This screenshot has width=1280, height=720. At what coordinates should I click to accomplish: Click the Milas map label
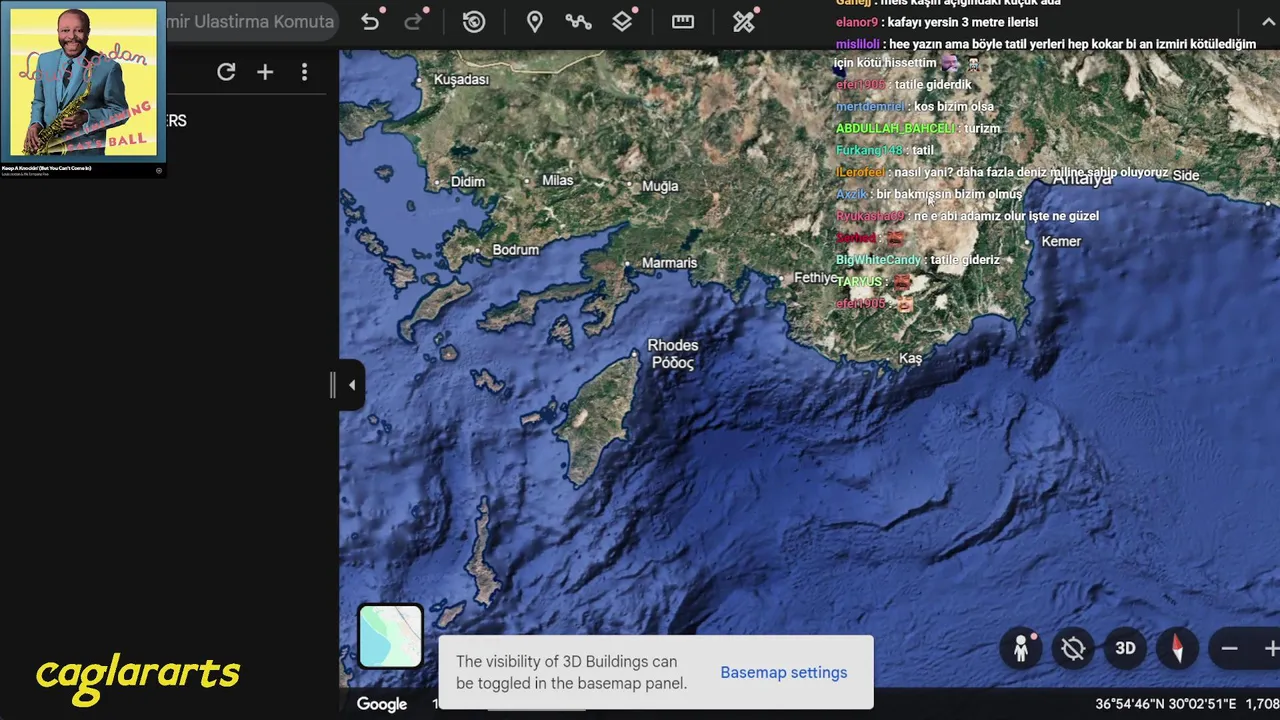[x=557, y=180]
